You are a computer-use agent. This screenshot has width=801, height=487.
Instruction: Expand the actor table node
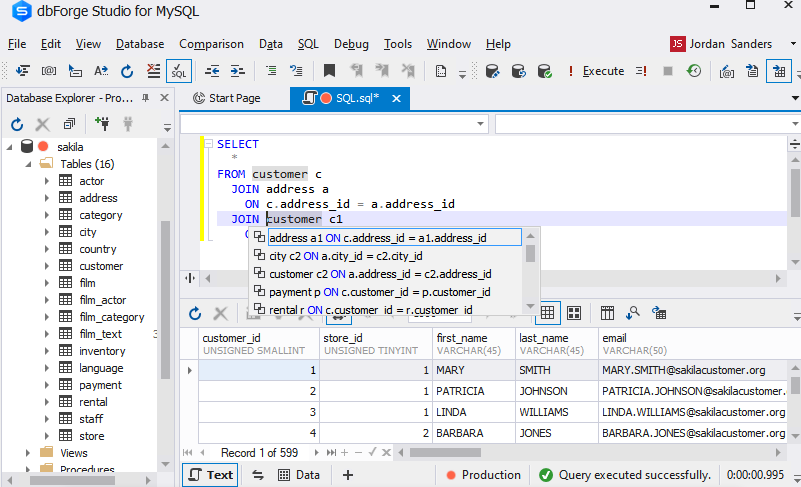(46, 181)
